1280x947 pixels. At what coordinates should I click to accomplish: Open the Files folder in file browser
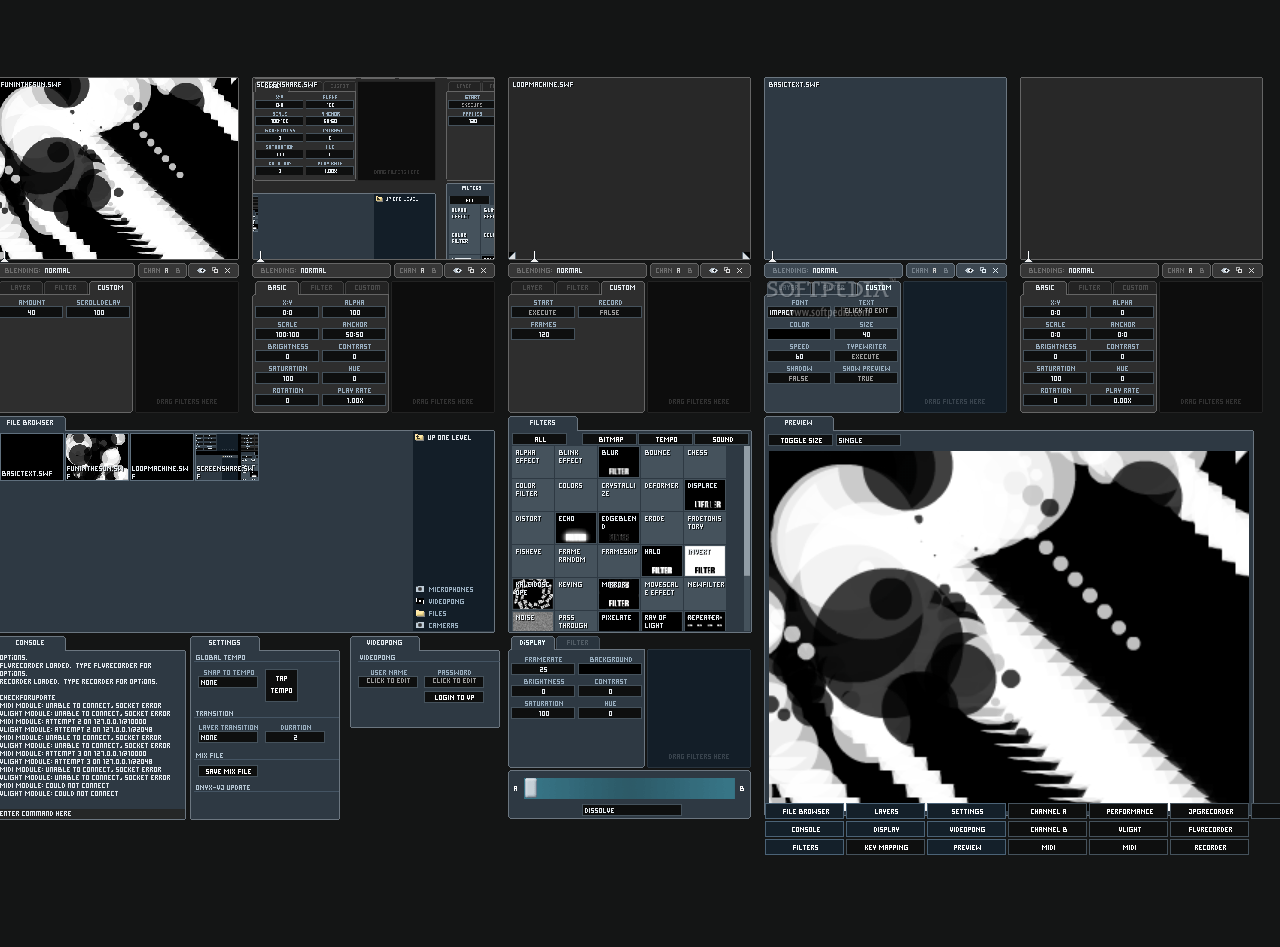click(x=432, y=613)
